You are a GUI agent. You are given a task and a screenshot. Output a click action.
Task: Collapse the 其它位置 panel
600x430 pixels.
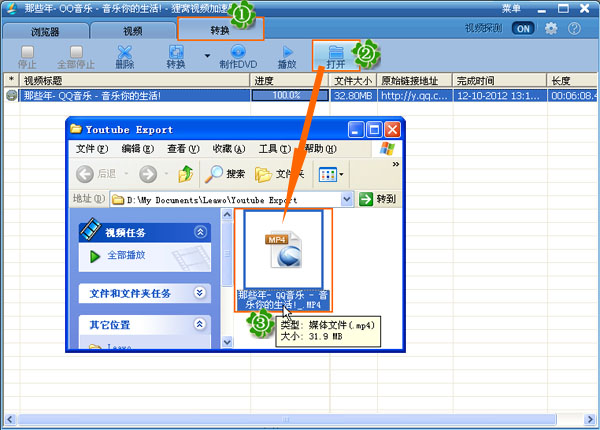(200, 324)
